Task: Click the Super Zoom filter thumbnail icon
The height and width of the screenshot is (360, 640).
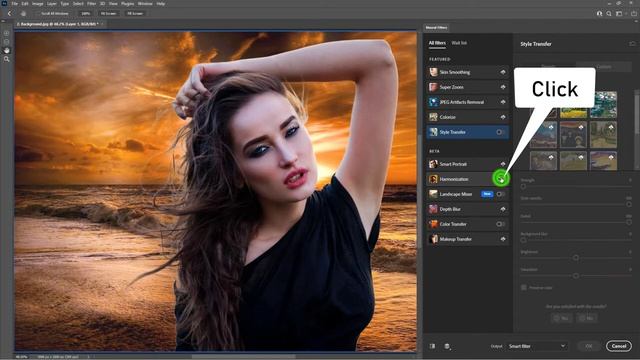Action: point(433,87)
